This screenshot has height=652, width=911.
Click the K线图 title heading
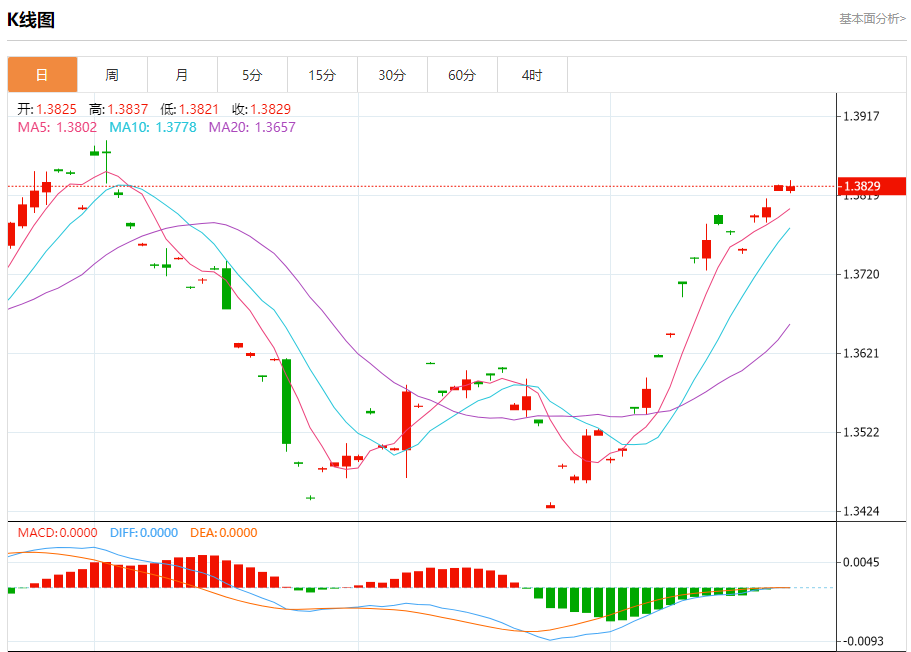[x=31, y=20]
